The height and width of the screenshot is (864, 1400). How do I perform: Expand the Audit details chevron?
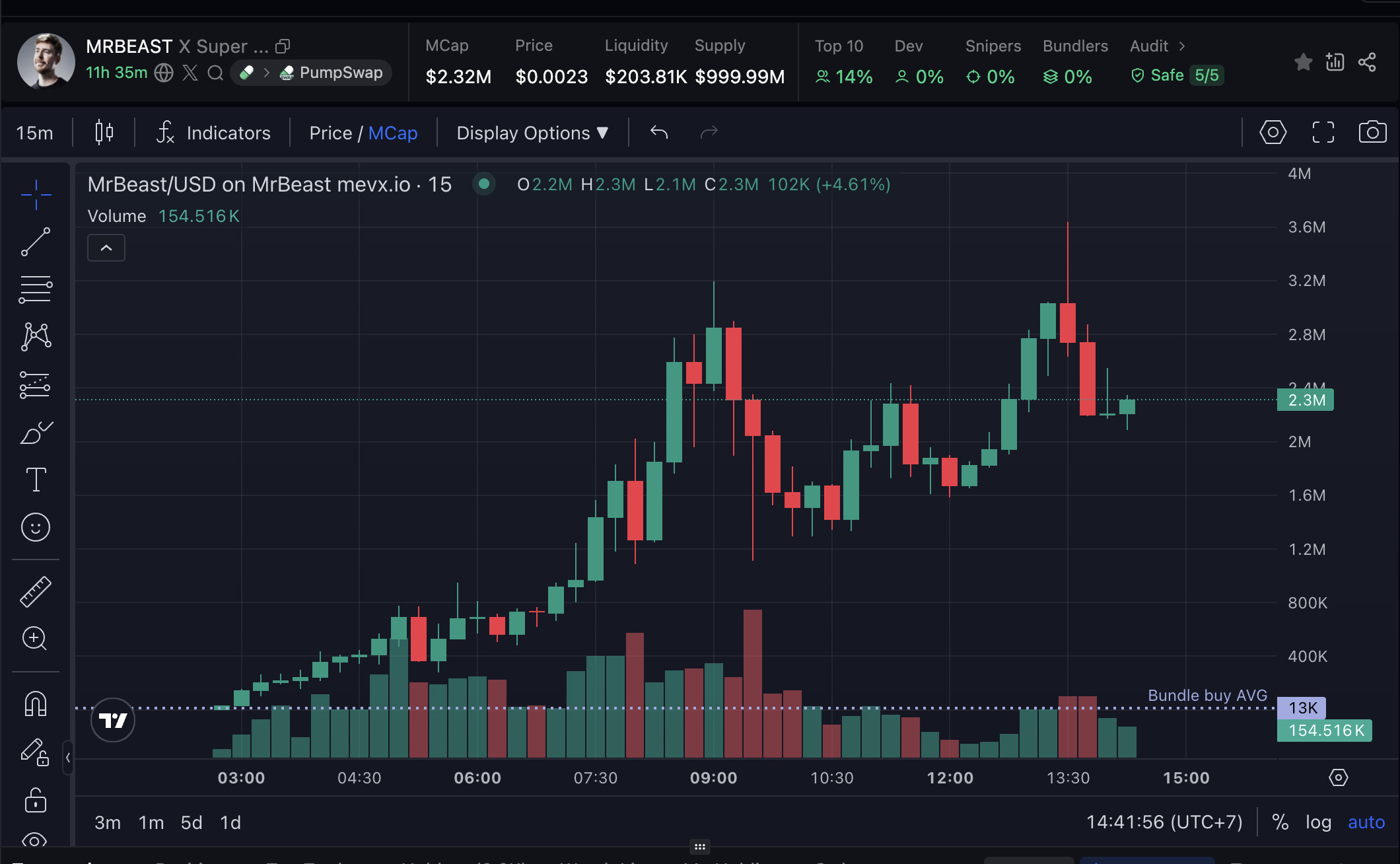point(1182,46)
